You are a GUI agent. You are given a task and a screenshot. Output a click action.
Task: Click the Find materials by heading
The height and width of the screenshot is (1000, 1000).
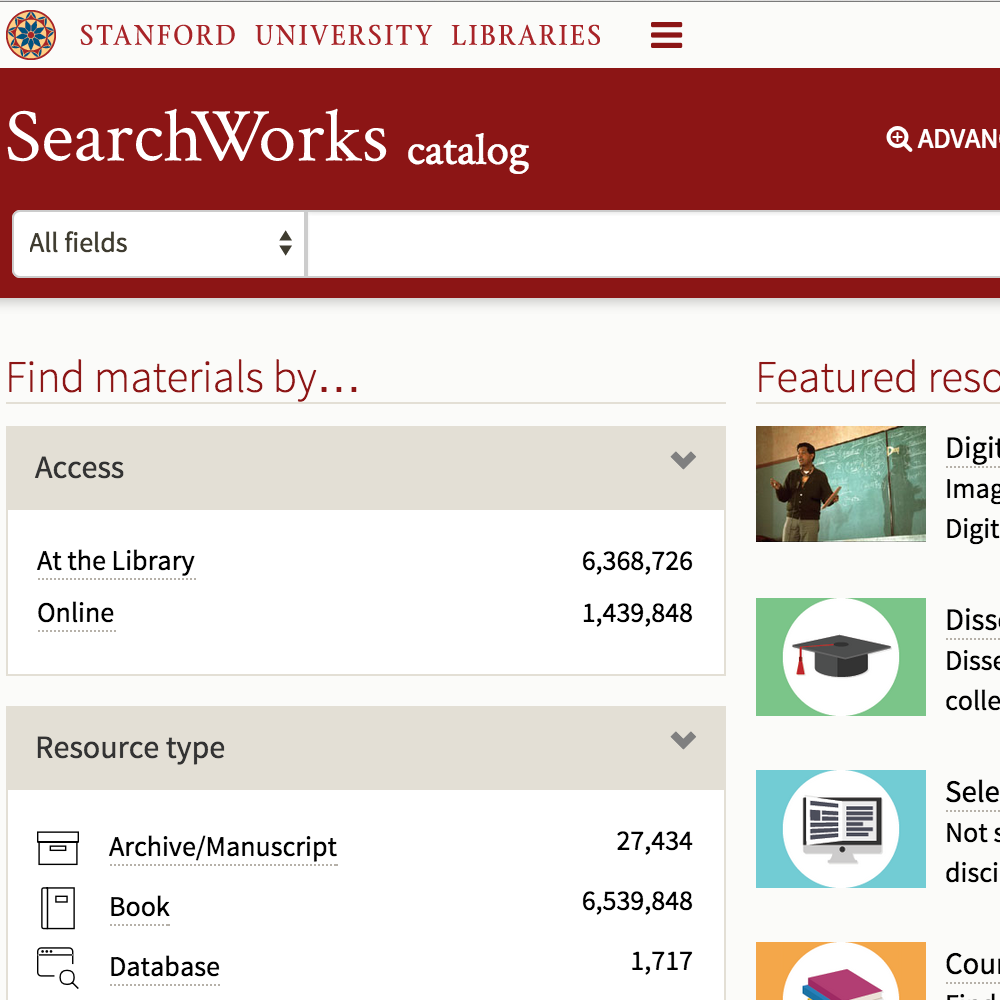point(182,377)
